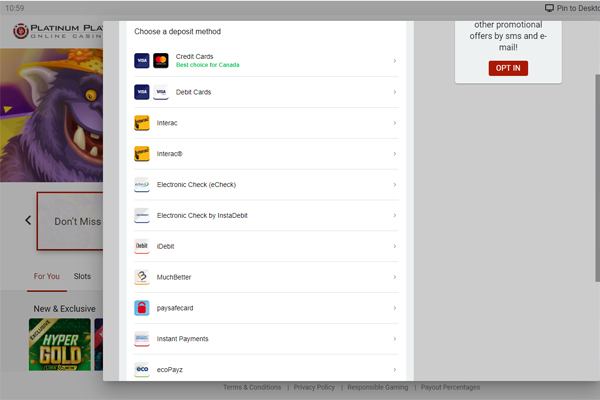Click the InstaDebit logo icon
This screenshot has width=600, height=400.
click(142, 216)
